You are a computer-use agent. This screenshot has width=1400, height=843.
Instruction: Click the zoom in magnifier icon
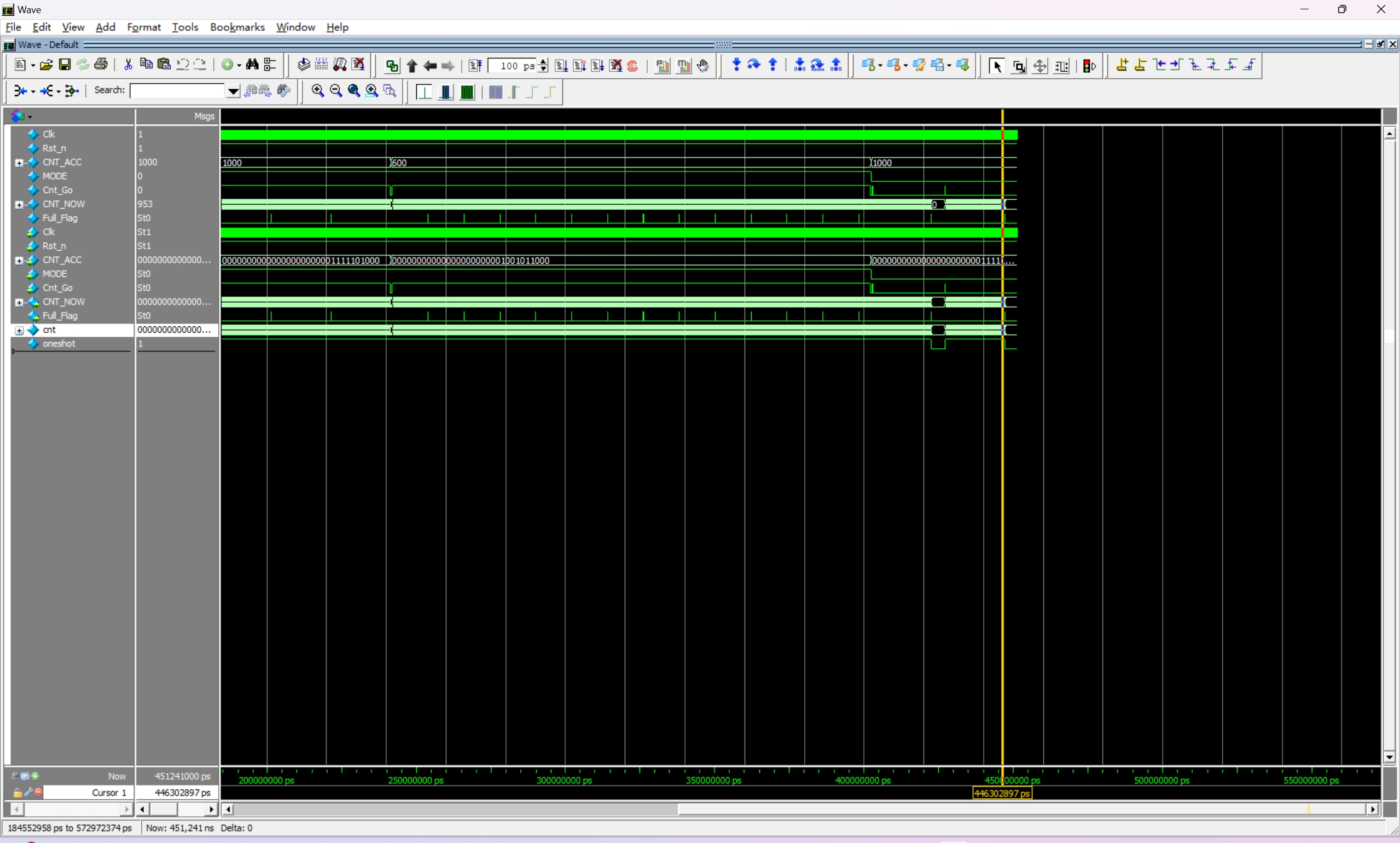point(318,91)
